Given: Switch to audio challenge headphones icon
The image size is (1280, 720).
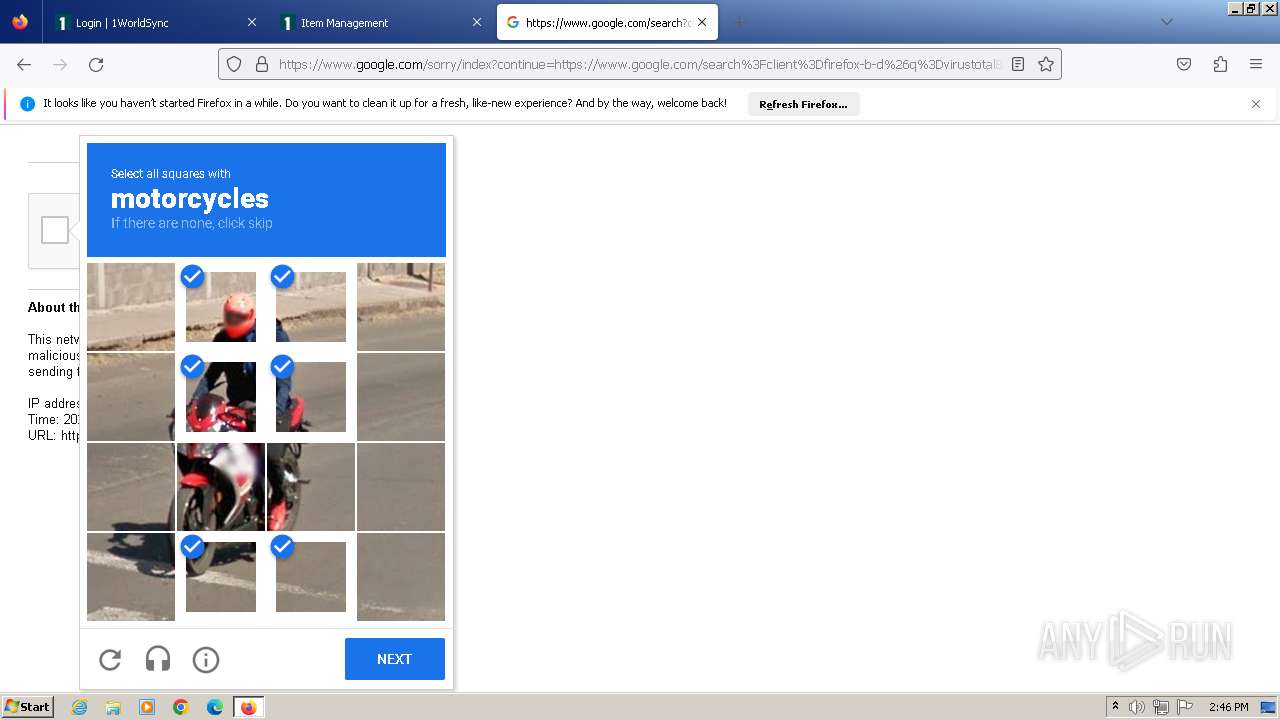Looking at the screenshot, I should click(158, 659).
